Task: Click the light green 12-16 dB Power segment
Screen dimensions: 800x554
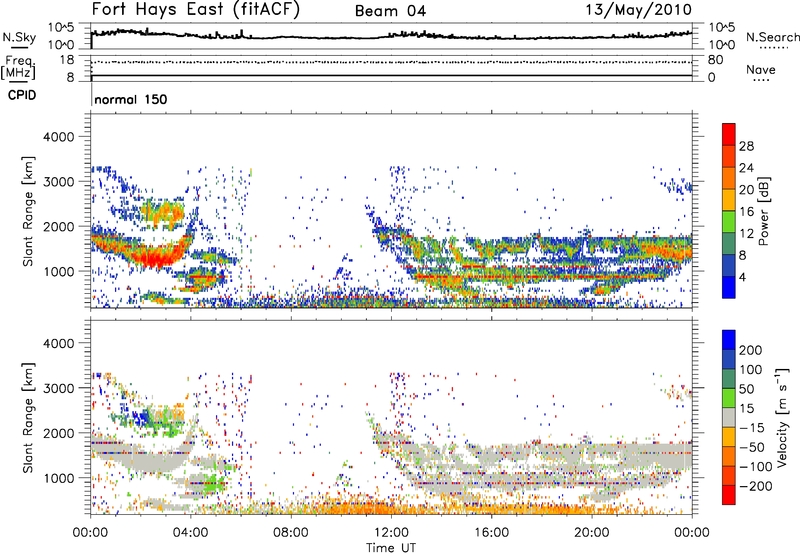Action: [x=729, y=222]
